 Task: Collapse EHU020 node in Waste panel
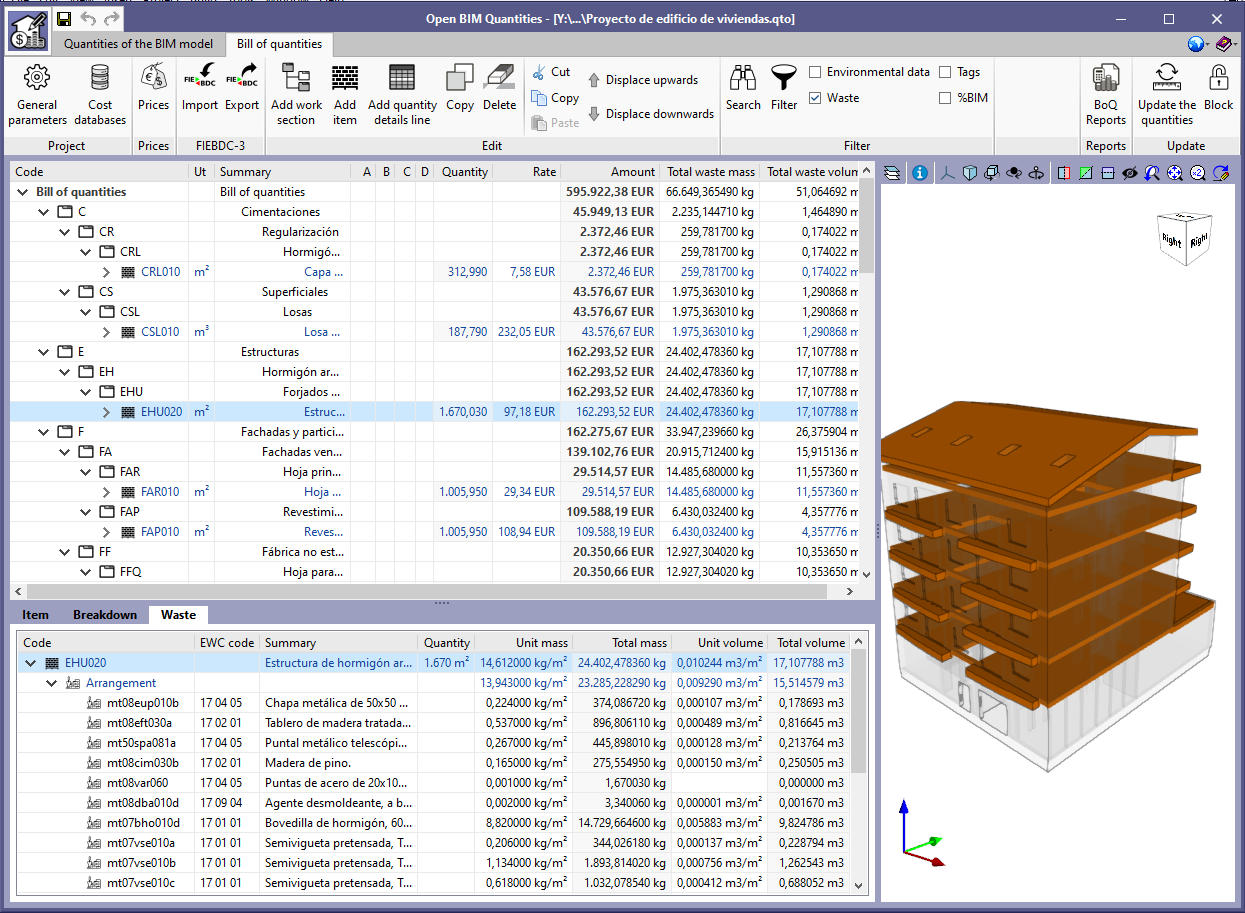[30, 663]
